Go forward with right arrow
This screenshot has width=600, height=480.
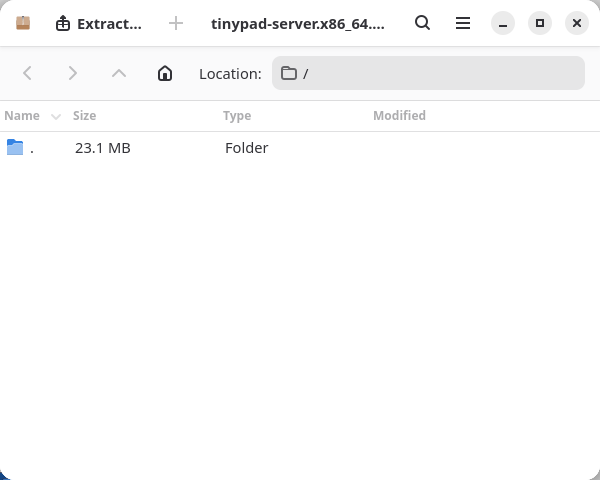tap(73, 73)
